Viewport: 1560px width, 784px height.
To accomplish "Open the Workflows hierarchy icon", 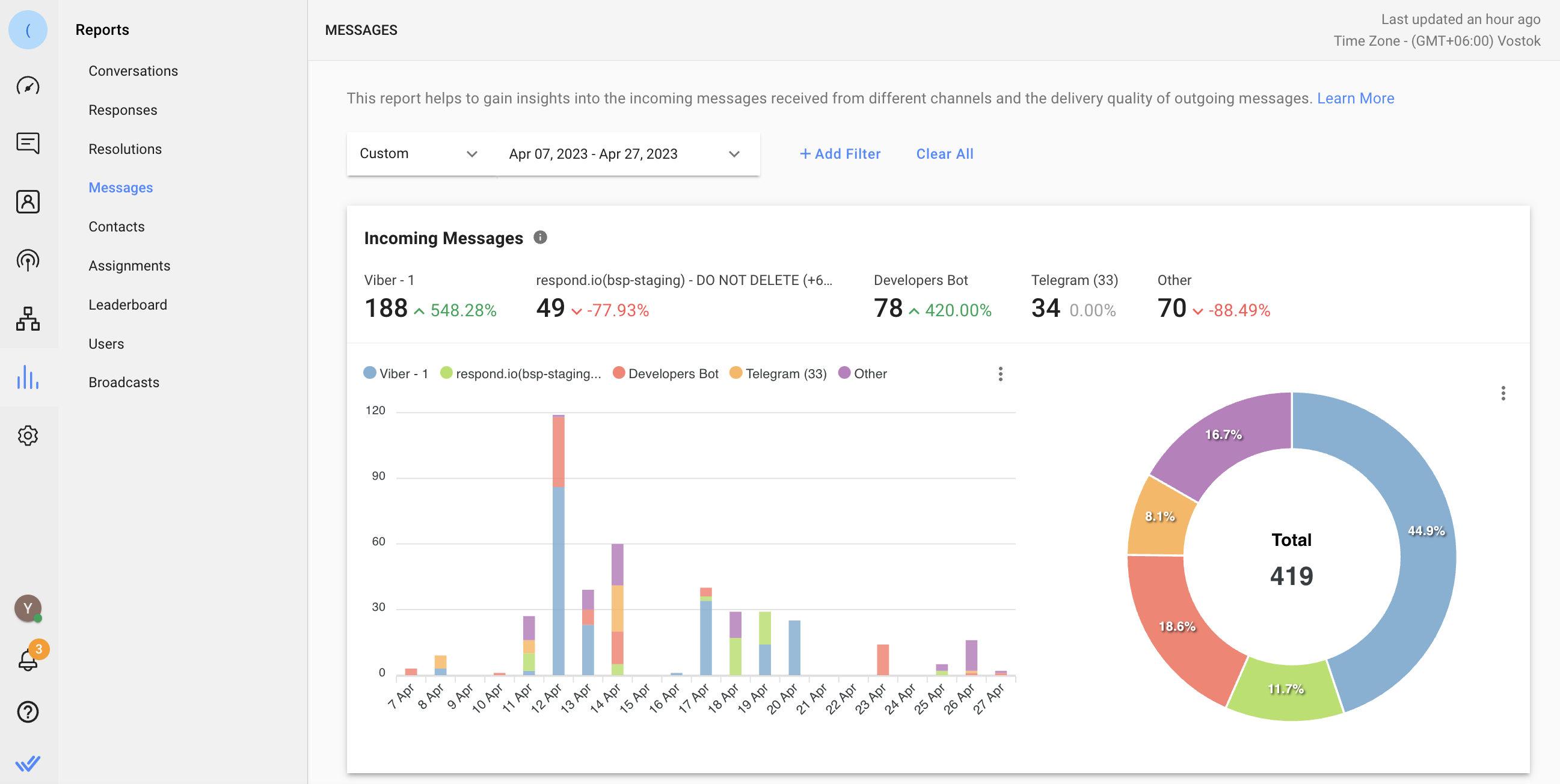I will [28, 319].
